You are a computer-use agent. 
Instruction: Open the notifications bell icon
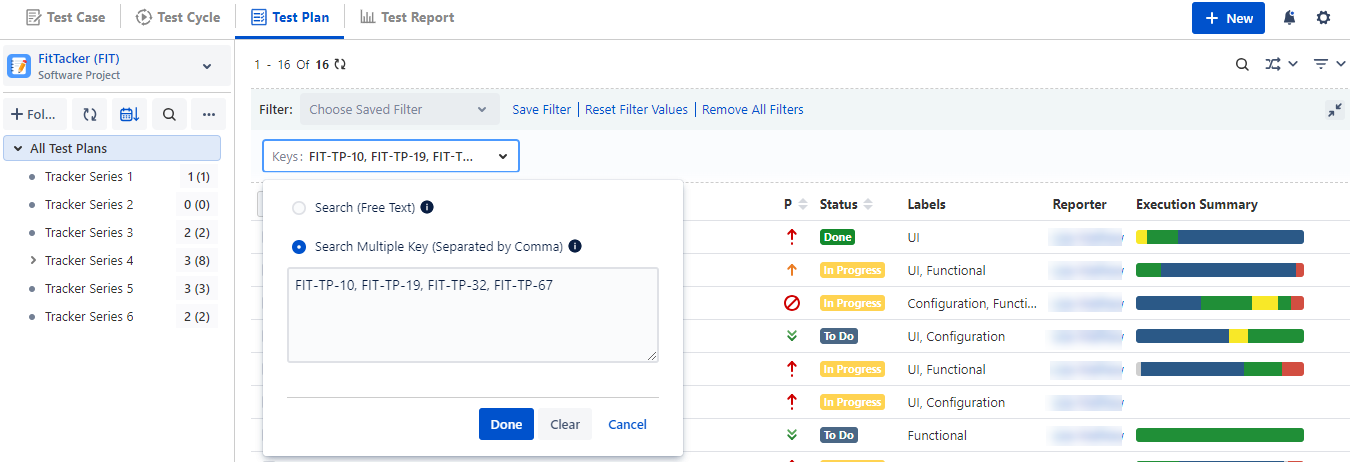click(1290, 18)
